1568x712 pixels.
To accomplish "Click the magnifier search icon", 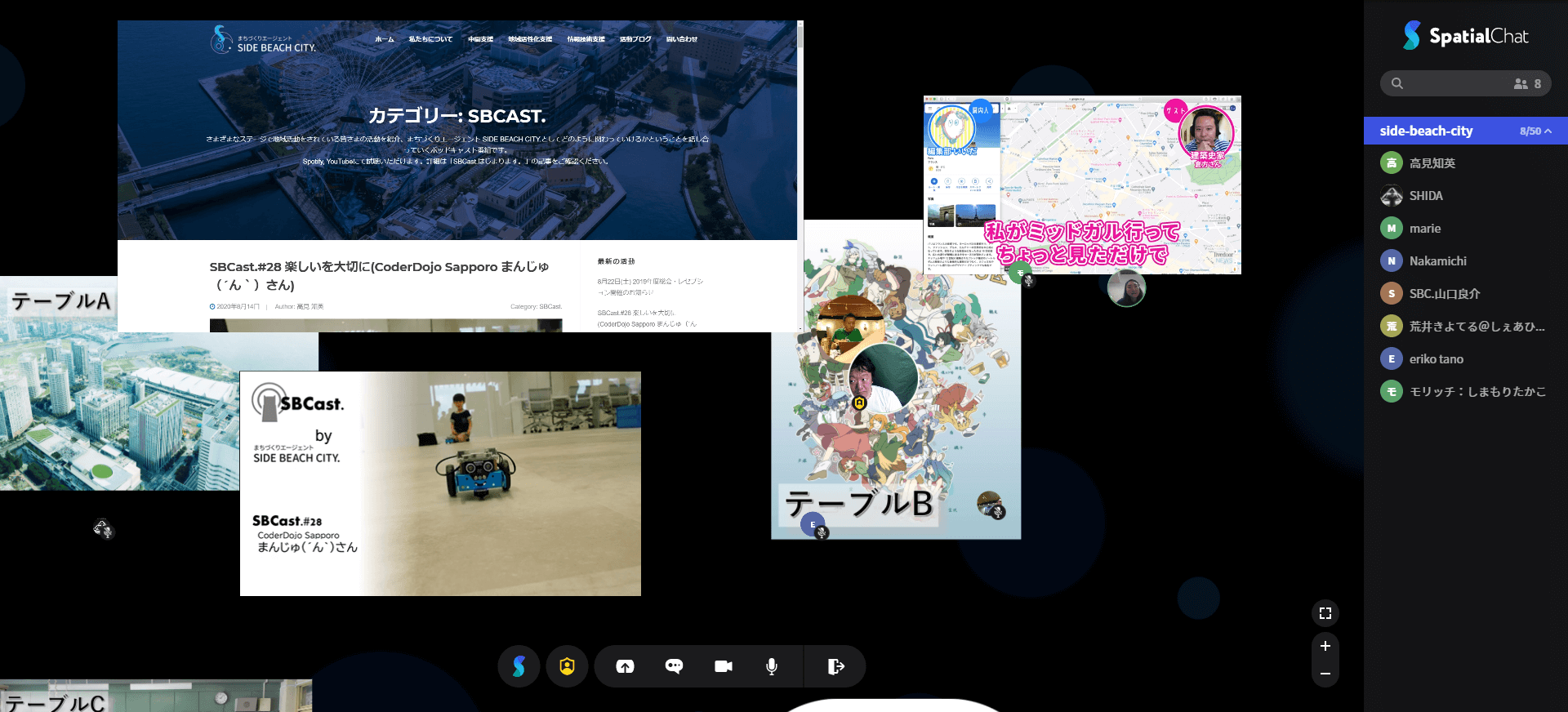I will pos(1397,83).
